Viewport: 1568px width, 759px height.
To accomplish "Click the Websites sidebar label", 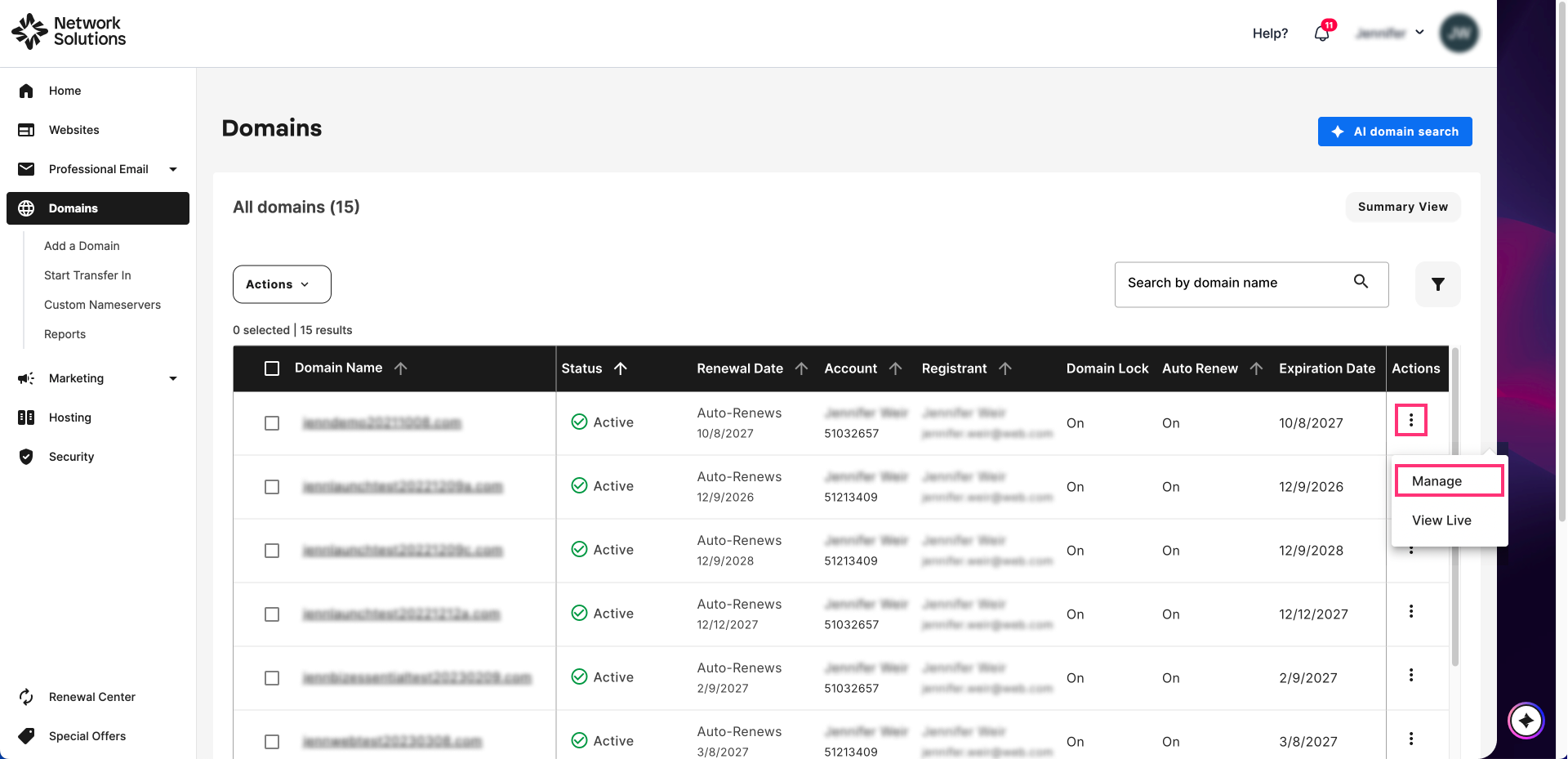I will click(73, 130).
